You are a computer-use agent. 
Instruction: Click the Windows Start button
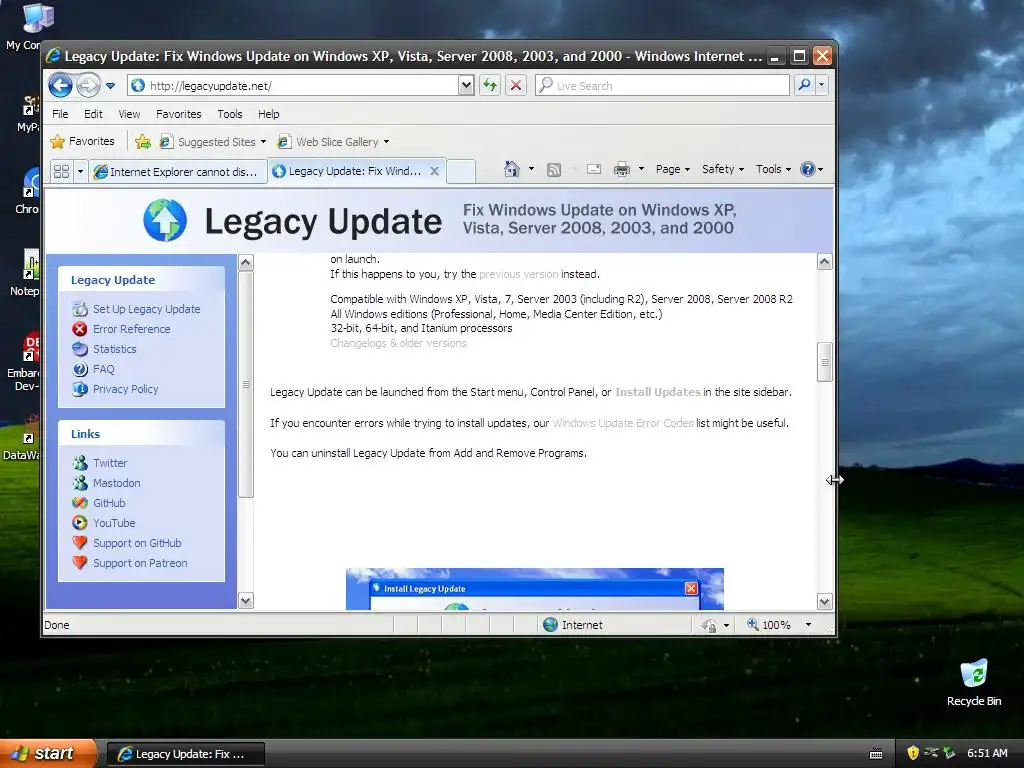pyautogui.click(x=48, y=754)
